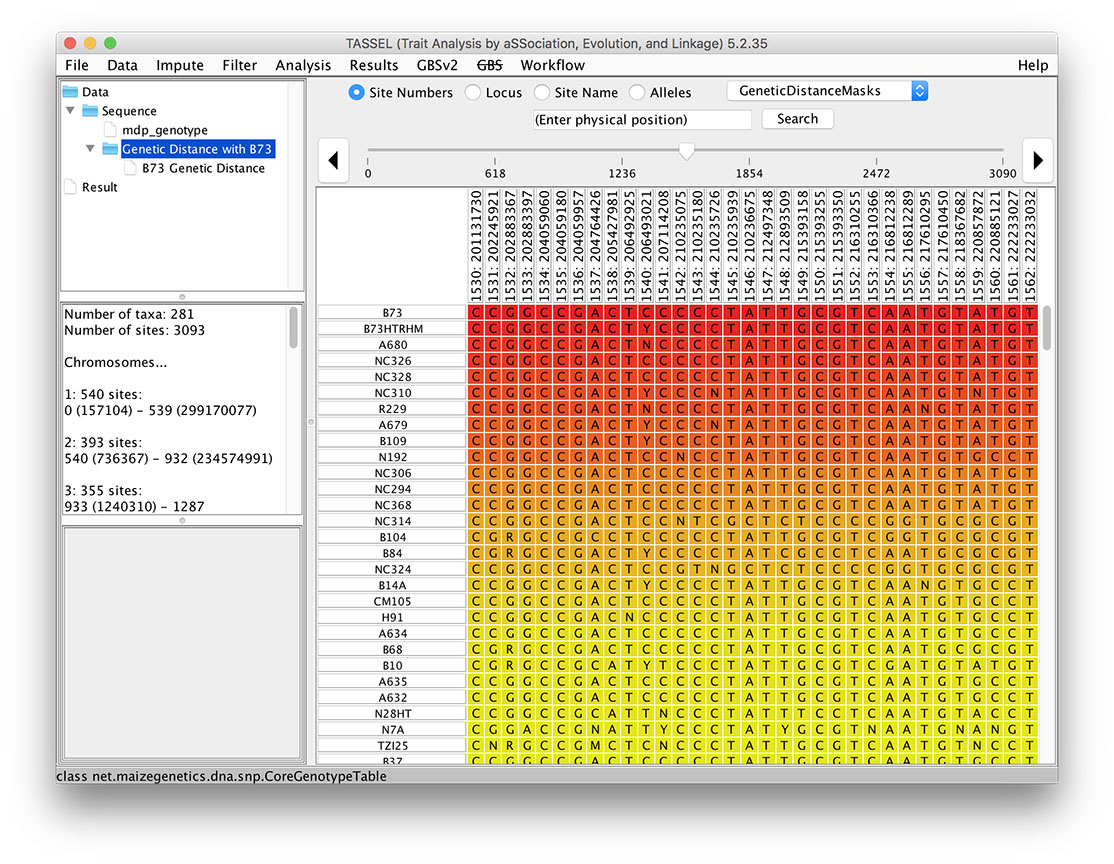This screenshot has width=1114, height=864.
Task: Select the Result tree item
Action: tap(99, 188)
